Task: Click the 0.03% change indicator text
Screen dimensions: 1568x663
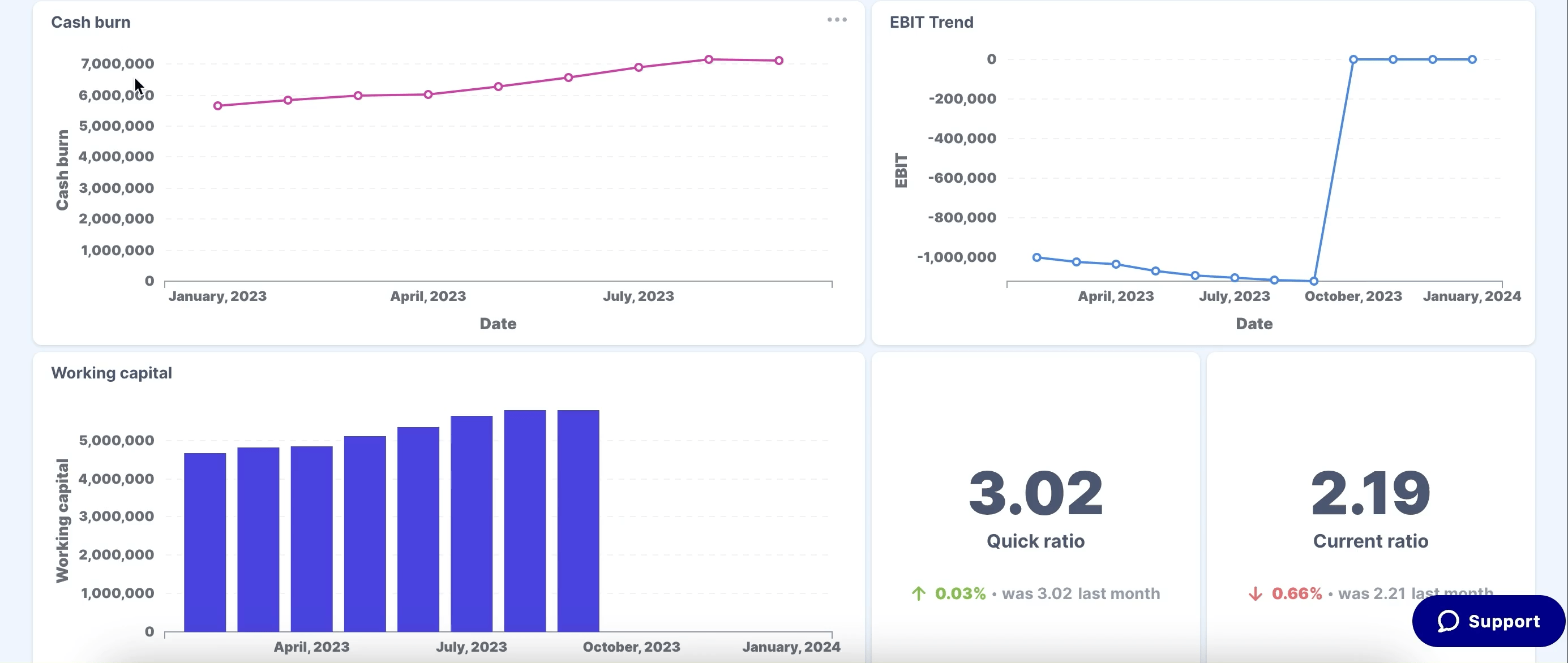Action: coord(960,593)
